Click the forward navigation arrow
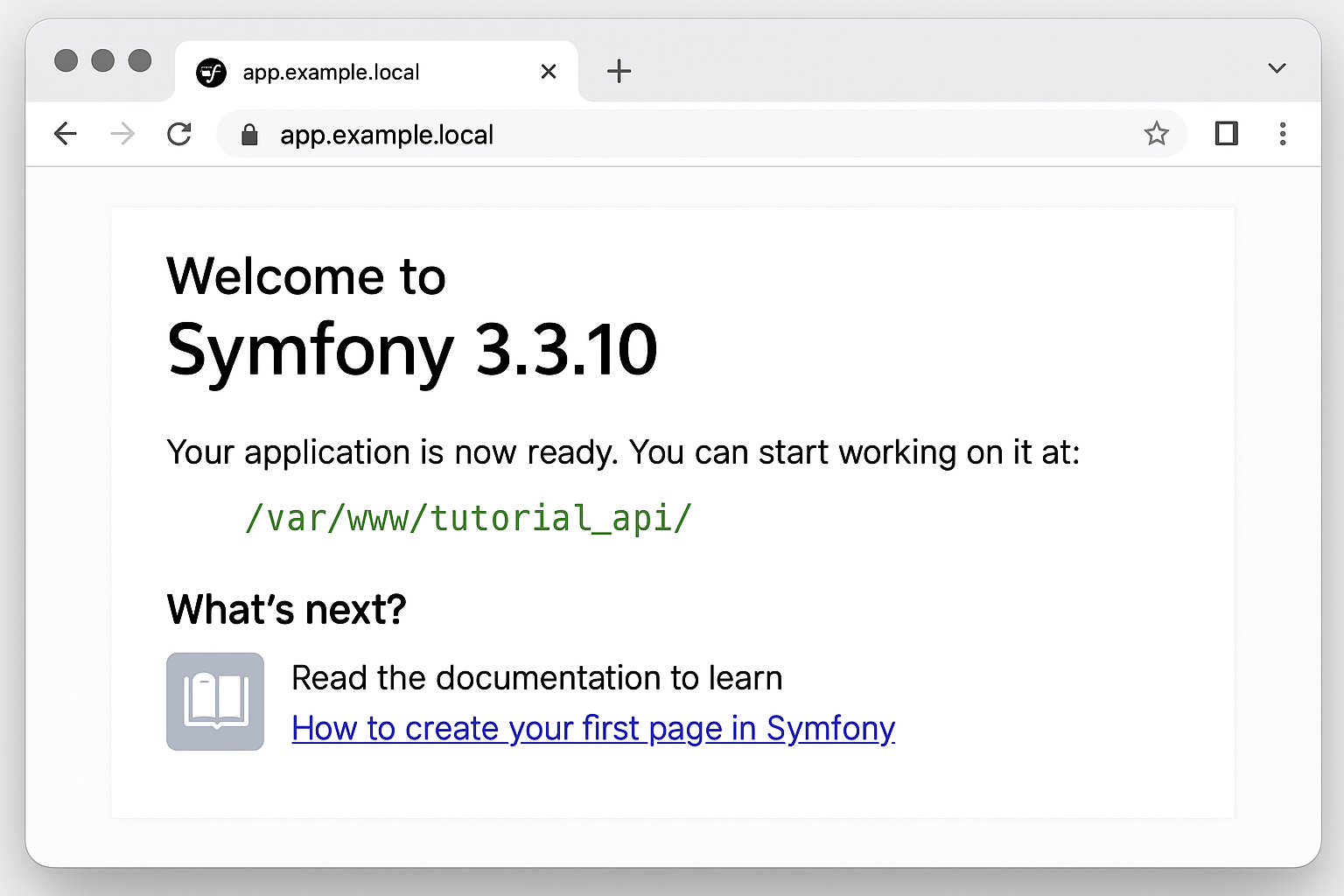The width and height of the screenshot is (1344, 896). tap(122, 134)
